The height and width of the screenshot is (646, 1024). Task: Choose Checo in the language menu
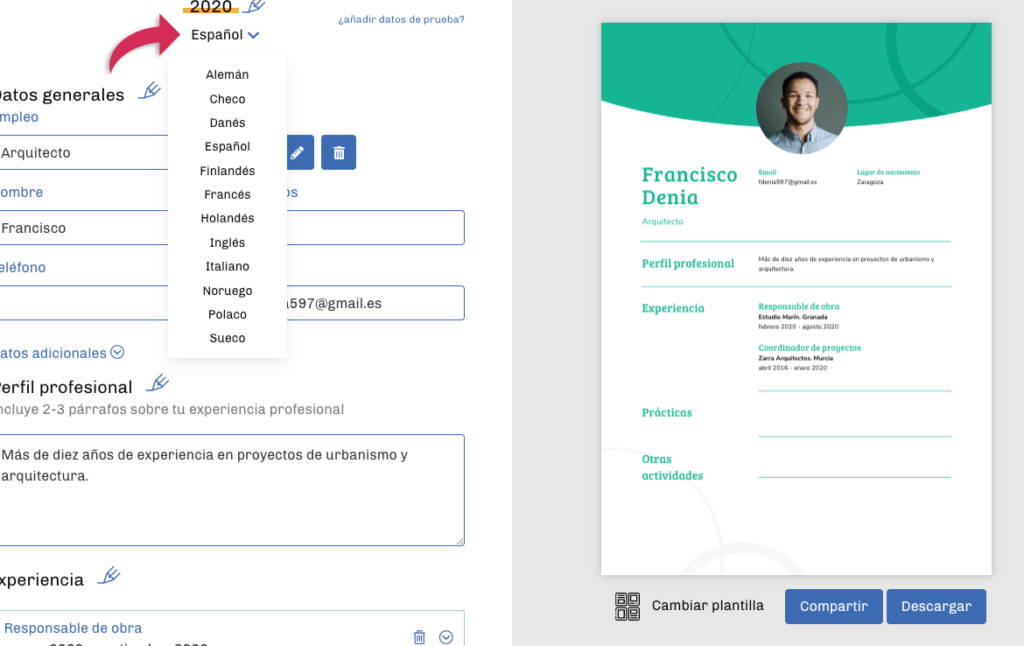point(227,99)
